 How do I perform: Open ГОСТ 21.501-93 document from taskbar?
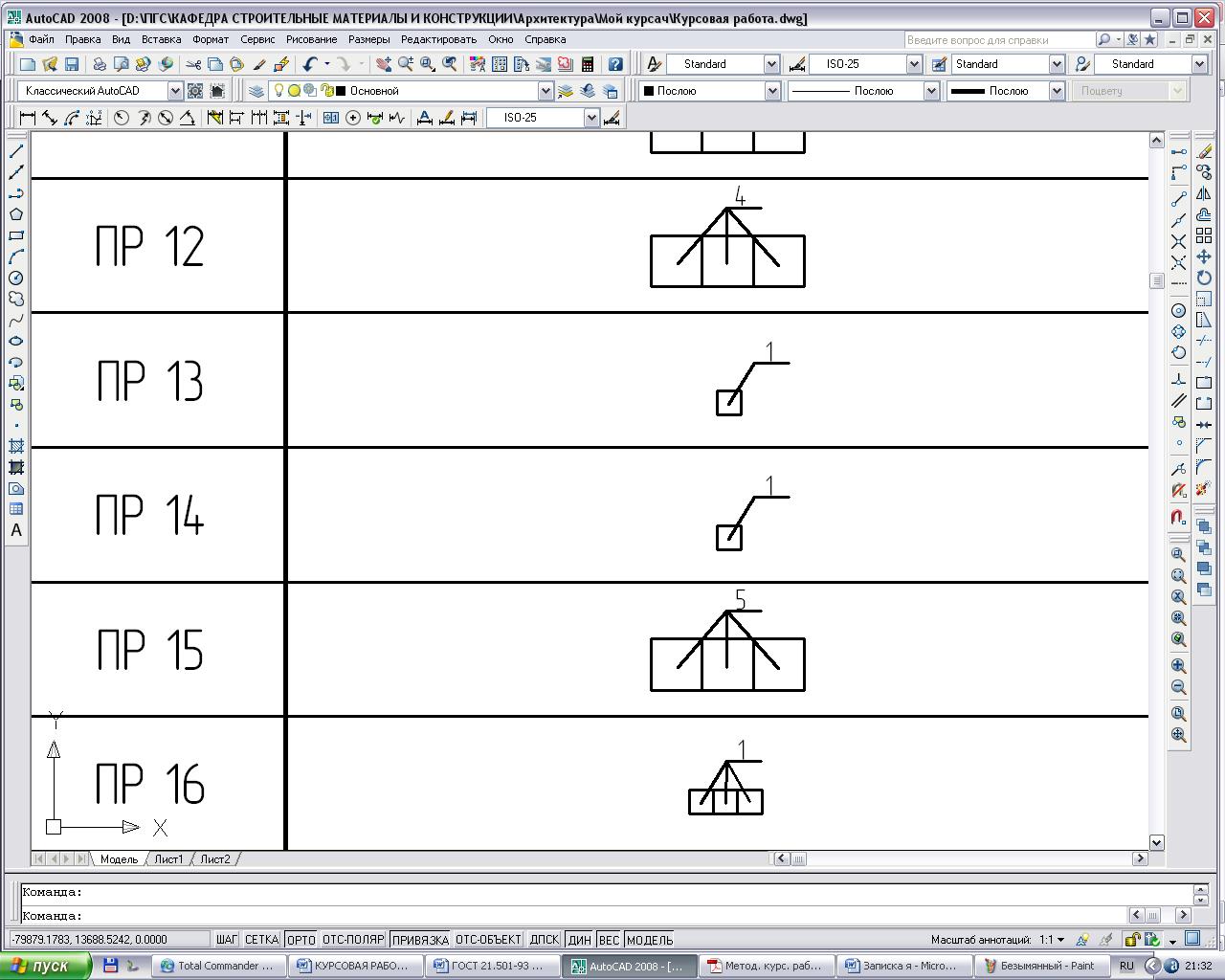[x=494, y=966]
